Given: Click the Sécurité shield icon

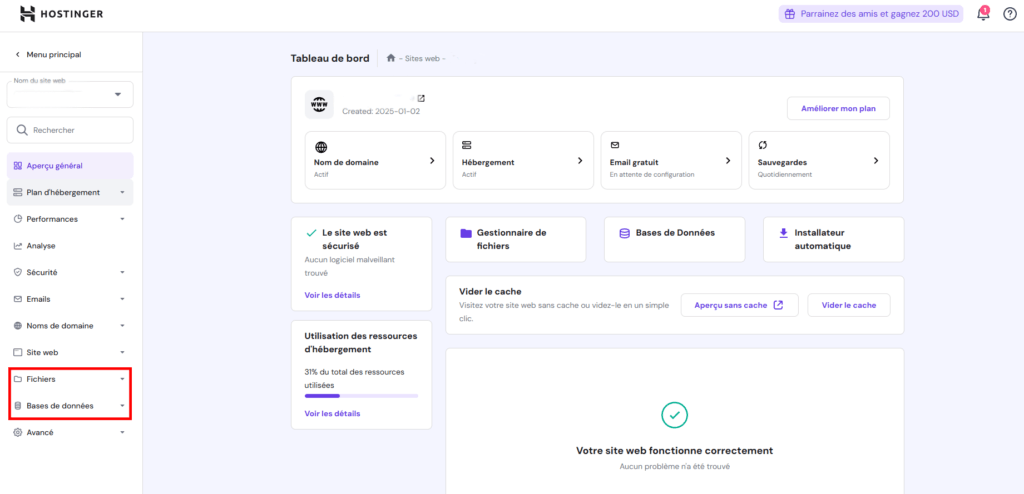Looking at the screenshot, I should (18, 272).
